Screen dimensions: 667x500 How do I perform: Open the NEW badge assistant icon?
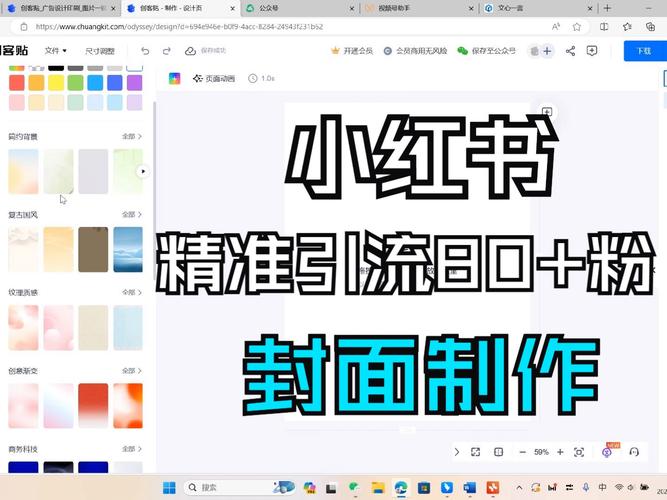click(607, 452)
